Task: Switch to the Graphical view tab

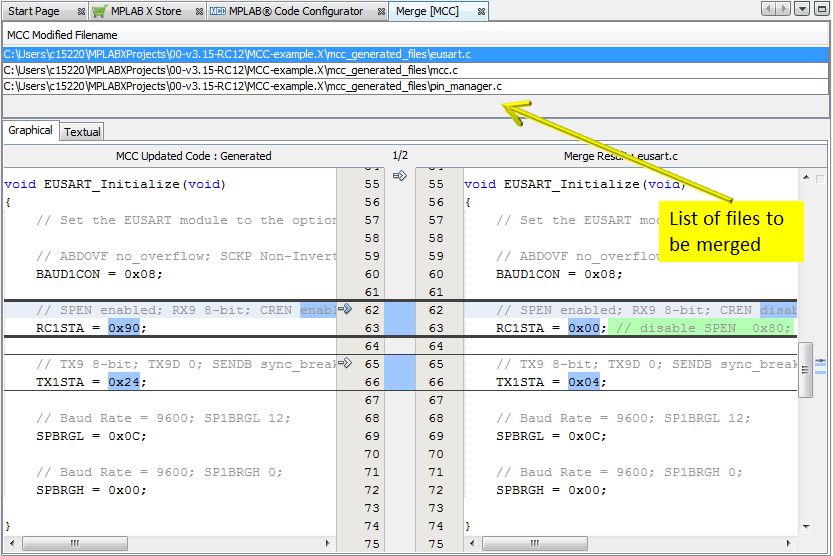Action: pos(30,130)
